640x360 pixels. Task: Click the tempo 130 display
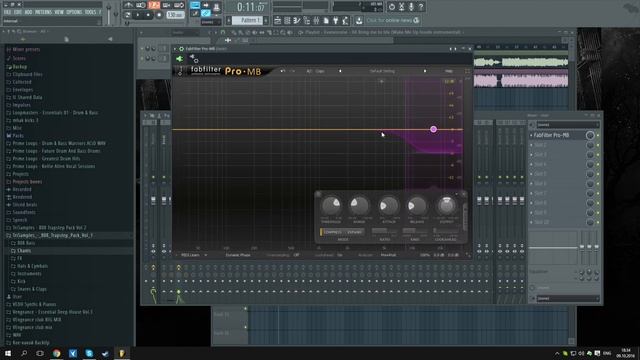[175, 15]
